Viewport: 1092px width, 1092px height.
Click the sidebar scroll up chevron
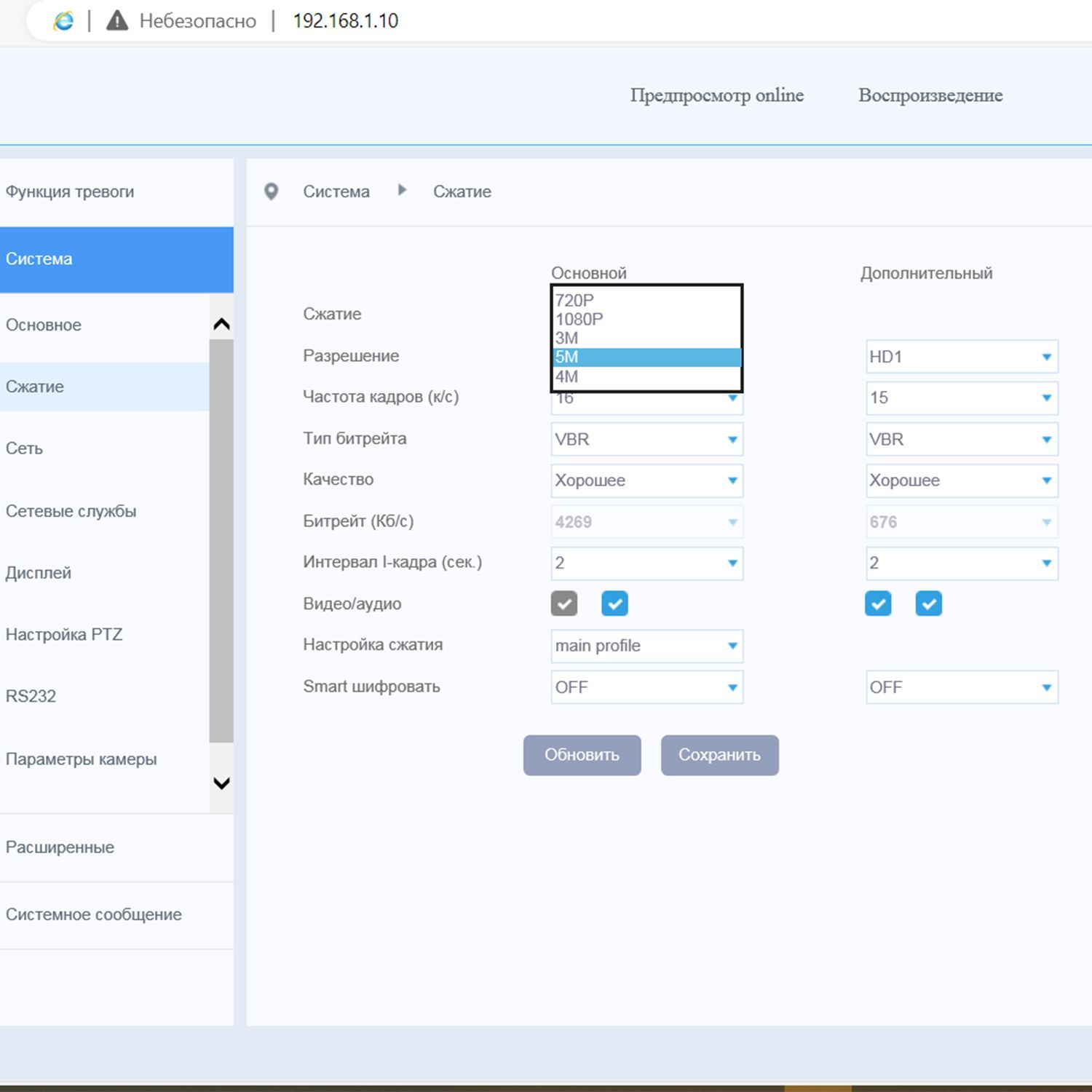click(x=221, y=324)
